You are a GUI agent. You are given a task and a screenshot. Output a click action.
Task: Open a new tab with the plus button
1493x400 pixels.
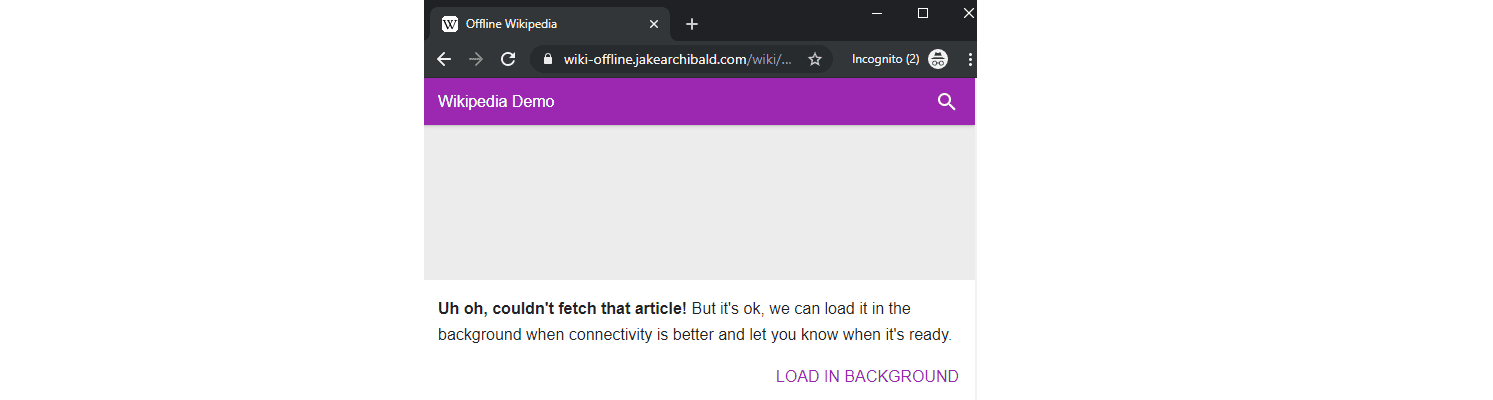point(692,24)
